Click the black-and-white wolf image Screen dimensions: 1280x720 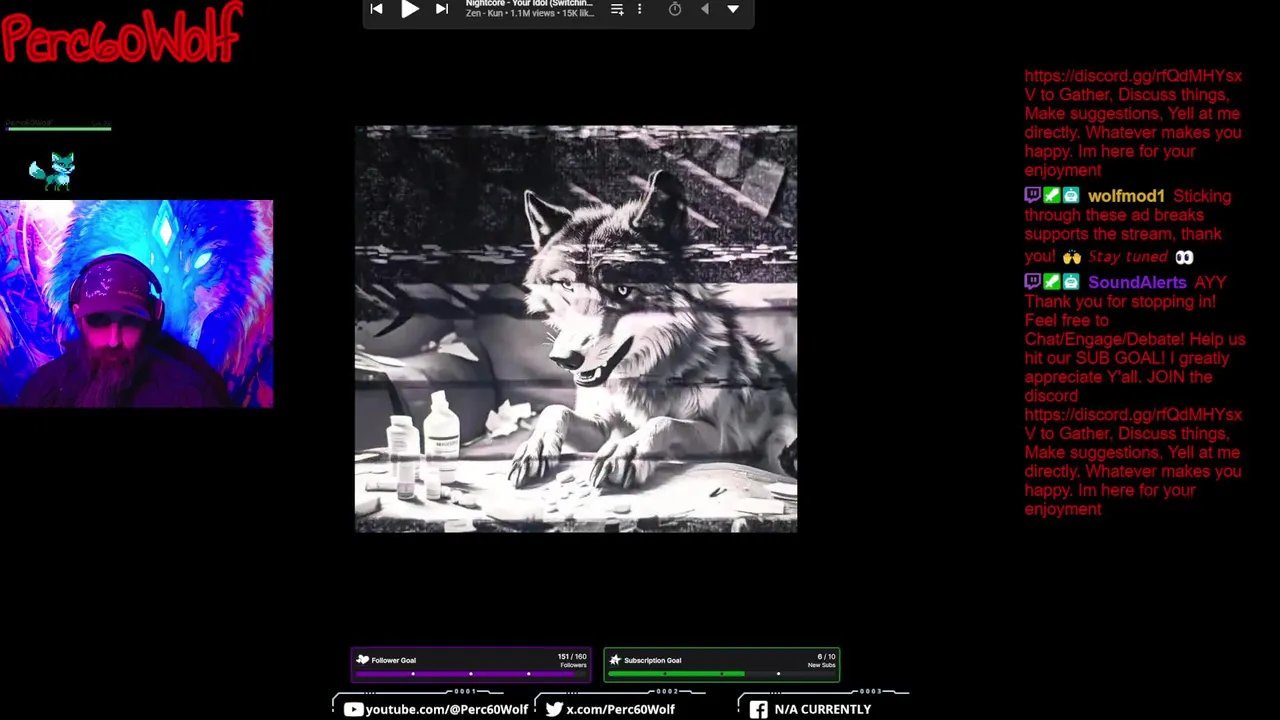click(576, 328)
